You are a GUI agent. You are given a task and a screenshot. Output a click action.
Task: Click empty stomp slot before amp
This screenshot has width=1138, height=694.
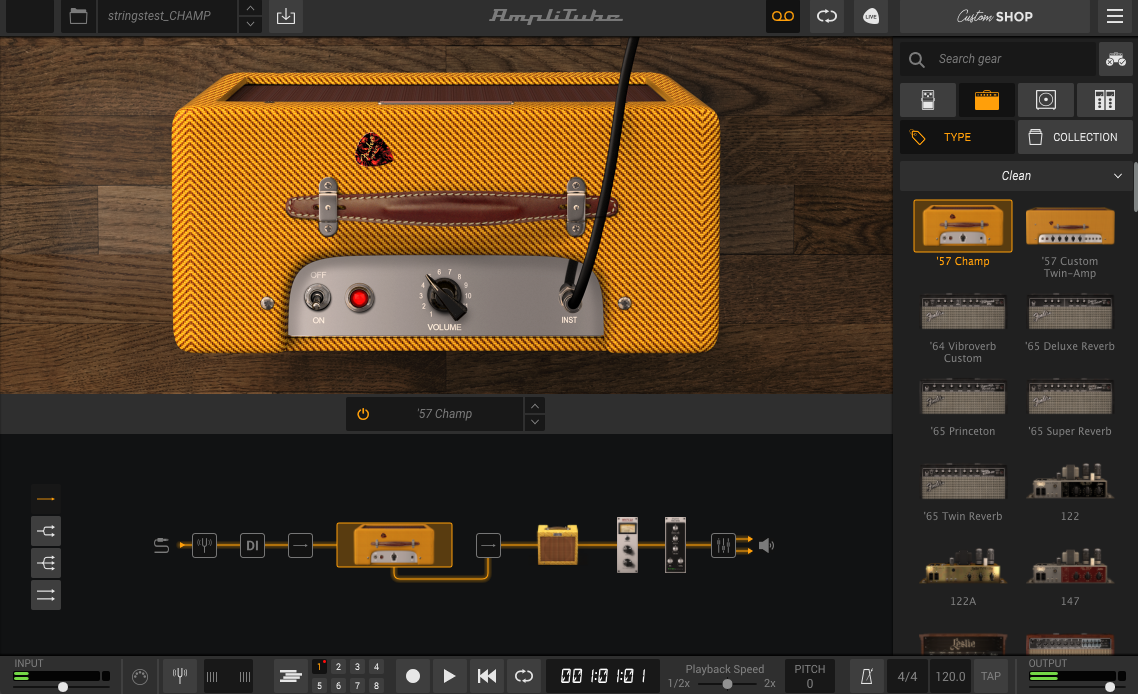click(300, 545)
